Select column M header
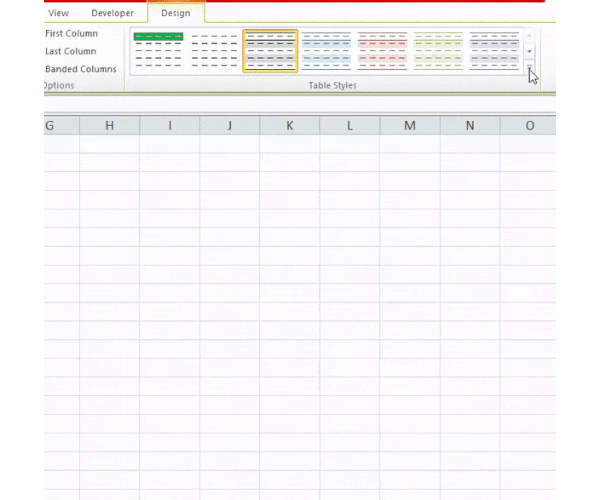Viewport: 600px width, 500px height. coord(410,125)
